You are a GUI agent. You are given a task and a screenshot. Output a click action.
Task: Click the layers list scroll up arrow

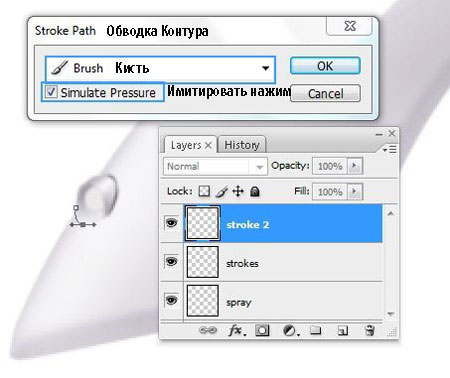[391, 213]
